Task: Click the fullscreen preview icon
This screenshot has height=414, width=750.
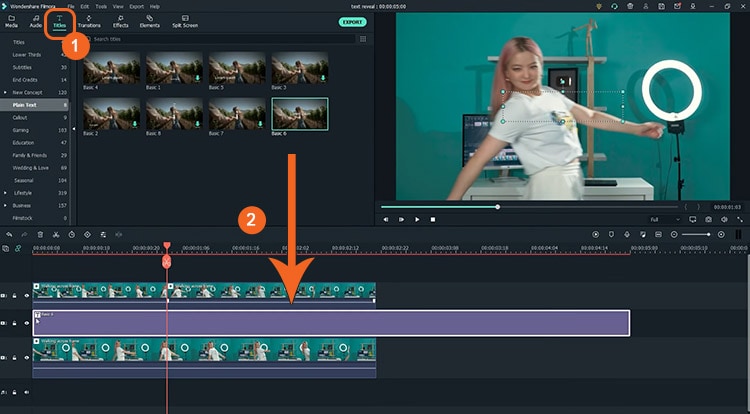Action: click(740, 219)
